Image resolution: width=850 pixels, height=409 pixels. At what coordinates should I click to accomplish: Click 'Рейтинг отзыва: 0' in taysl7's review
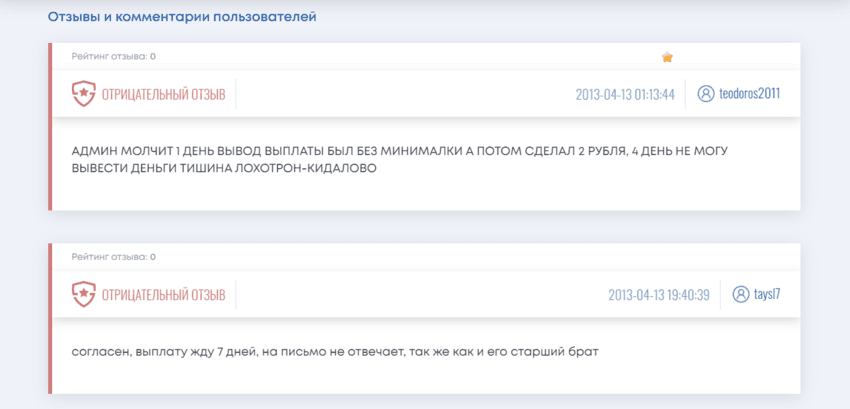tap(114, 257)
